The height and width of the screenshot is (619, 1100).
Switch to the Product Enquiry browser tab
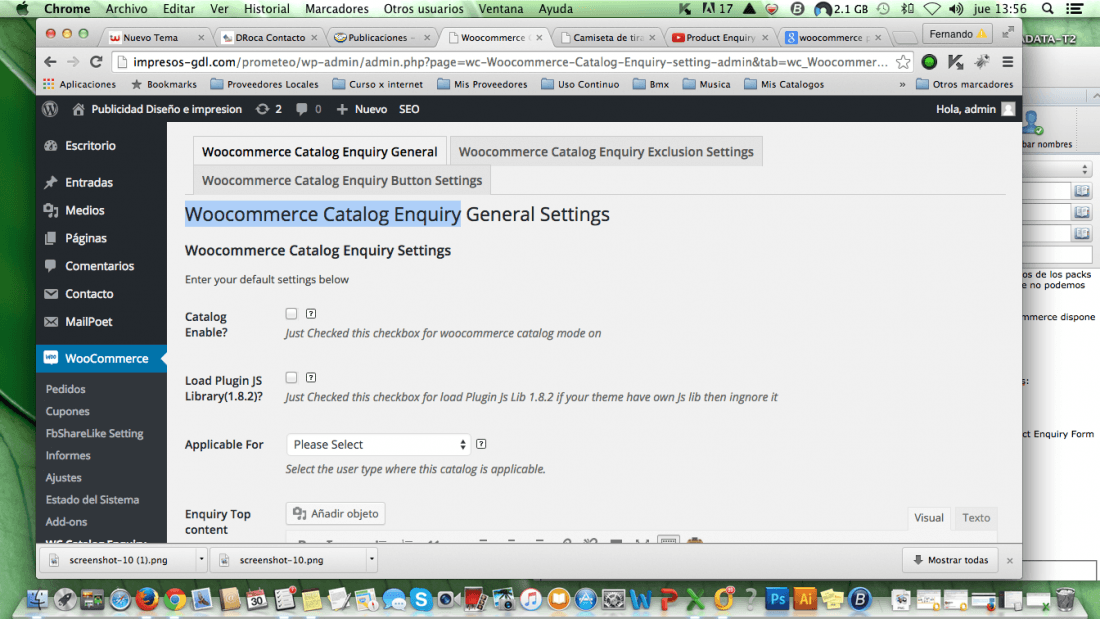pos(719,37)
